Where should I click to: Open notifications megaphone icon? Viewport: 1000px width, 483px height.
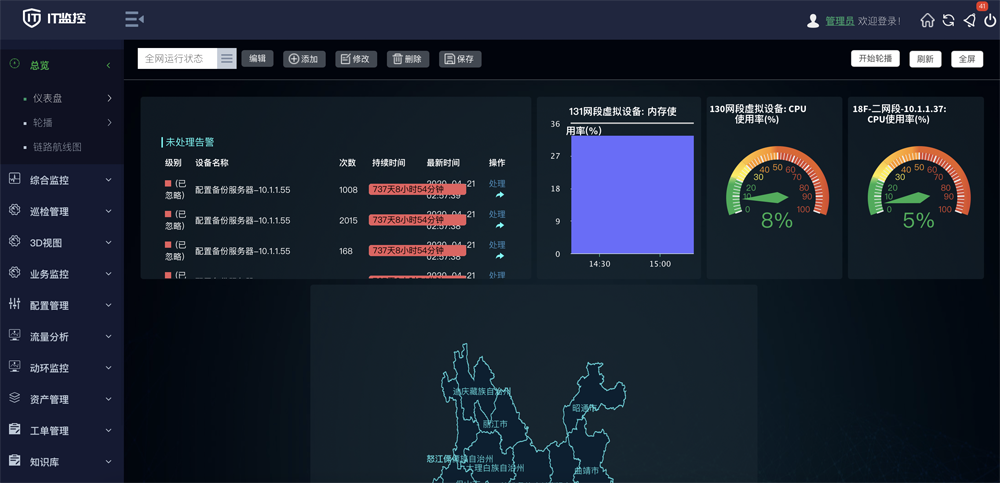pos(969,20)
